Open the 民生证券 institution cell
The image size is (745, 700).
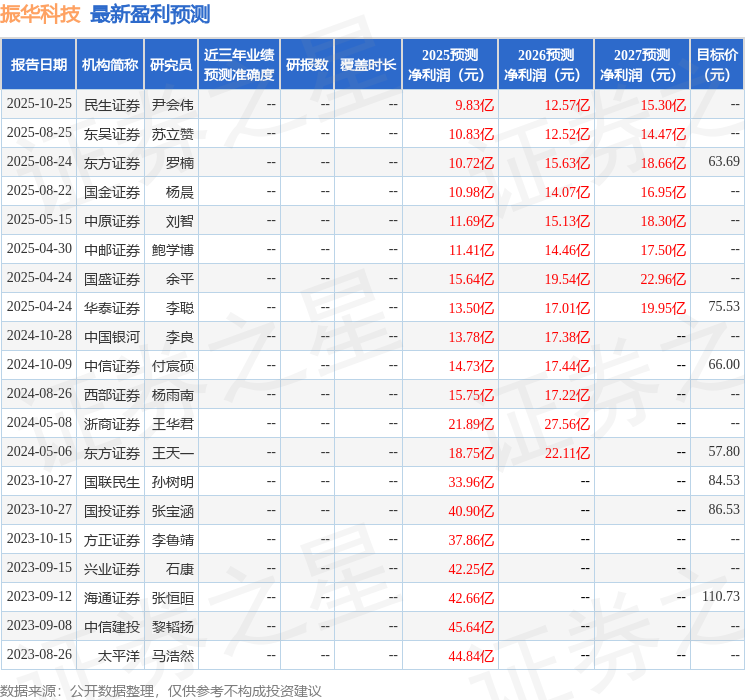click(x=112, y=104)
